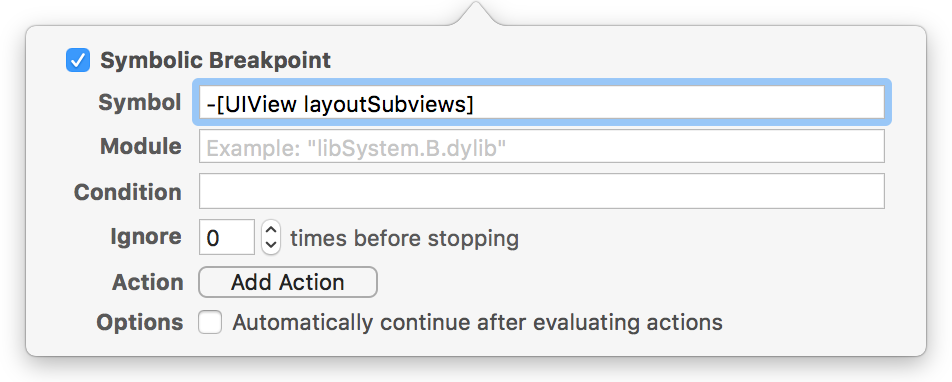
Task: Click the "Module" field label
Action: pyautogui.click(x=141, y=146)
